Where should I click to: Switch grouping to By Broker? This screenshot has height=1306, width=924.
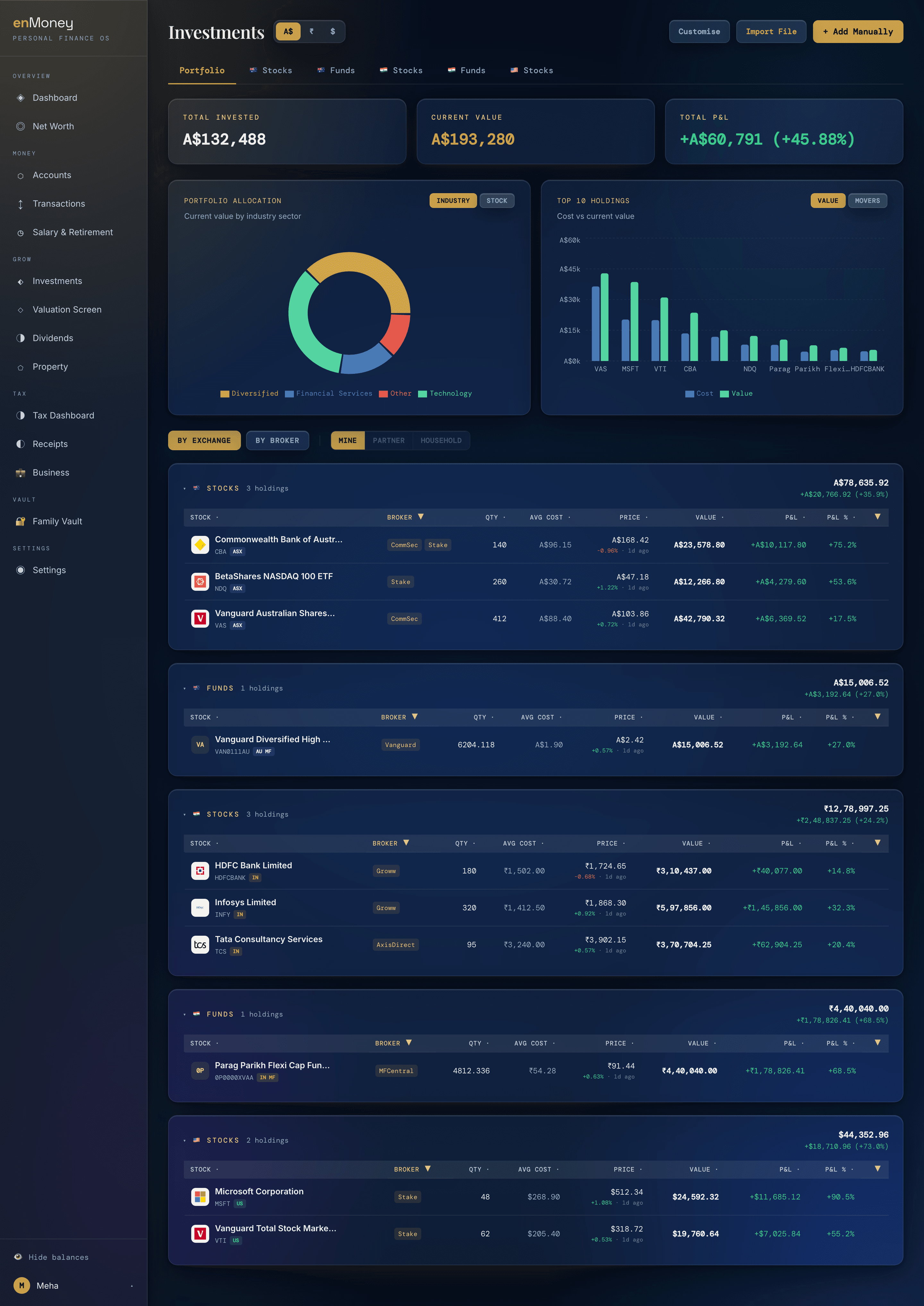(277, 441)
